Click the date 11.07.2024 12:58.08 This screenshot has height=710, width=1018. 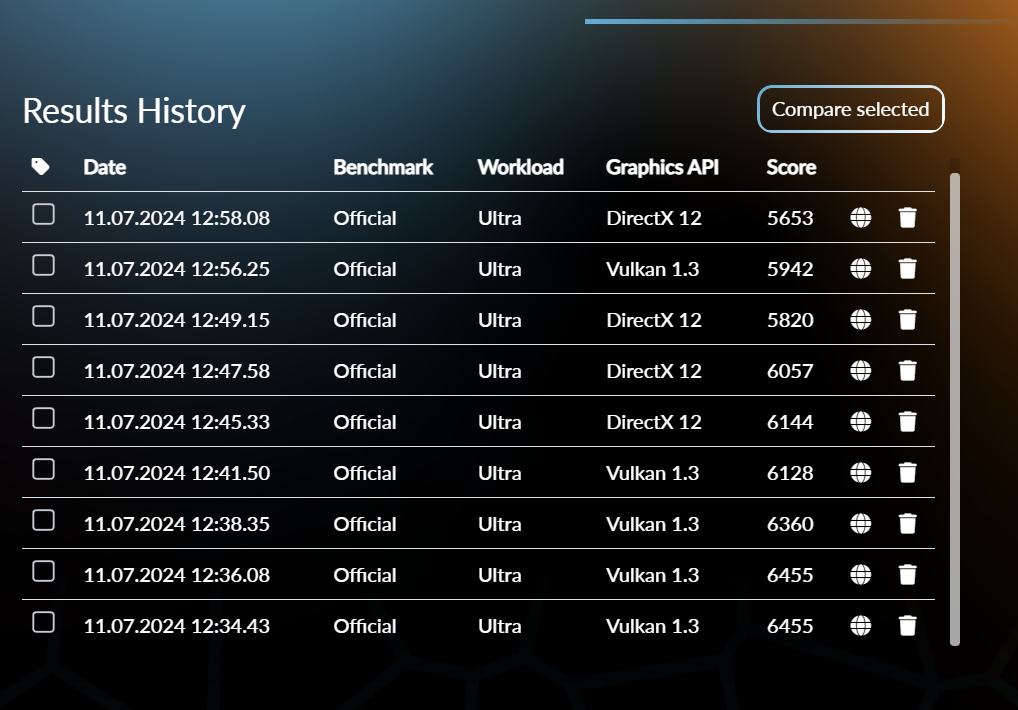tap(177, 218)
